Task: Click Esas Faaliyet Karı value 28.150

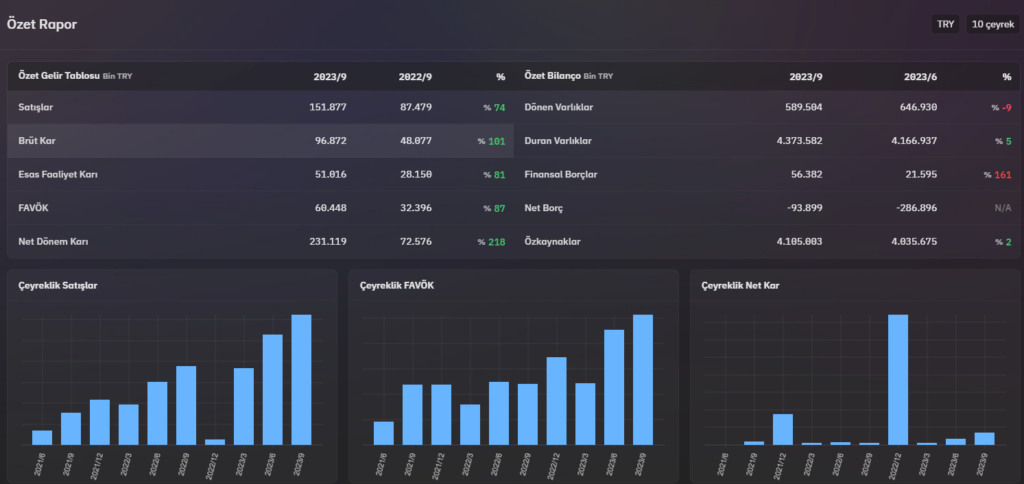Action: click(x=416, y=174)
